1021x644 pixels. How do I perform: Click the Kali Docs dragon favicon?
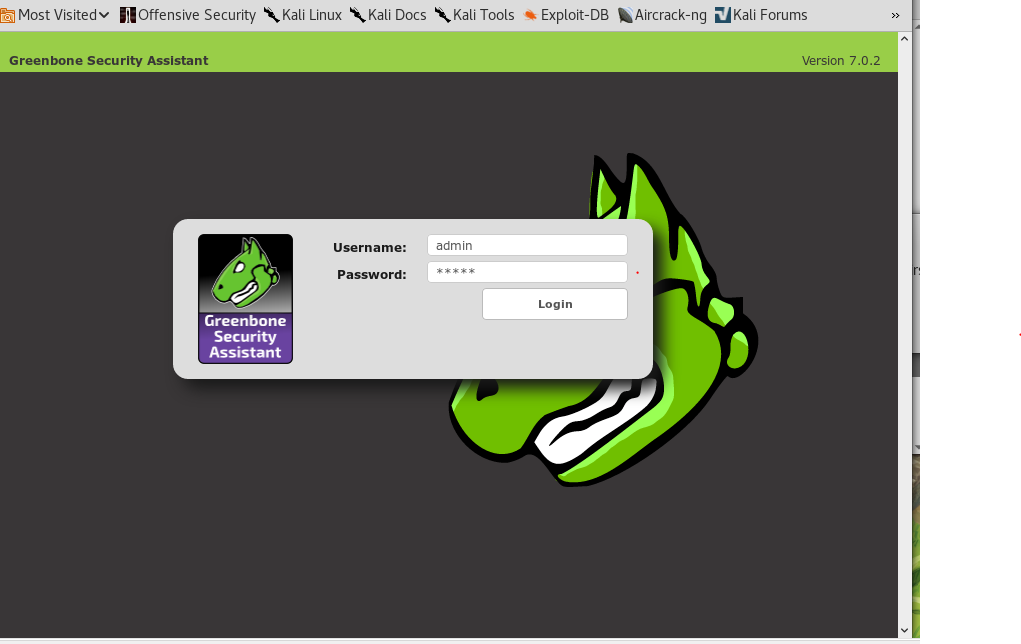[x=357, y=14]
